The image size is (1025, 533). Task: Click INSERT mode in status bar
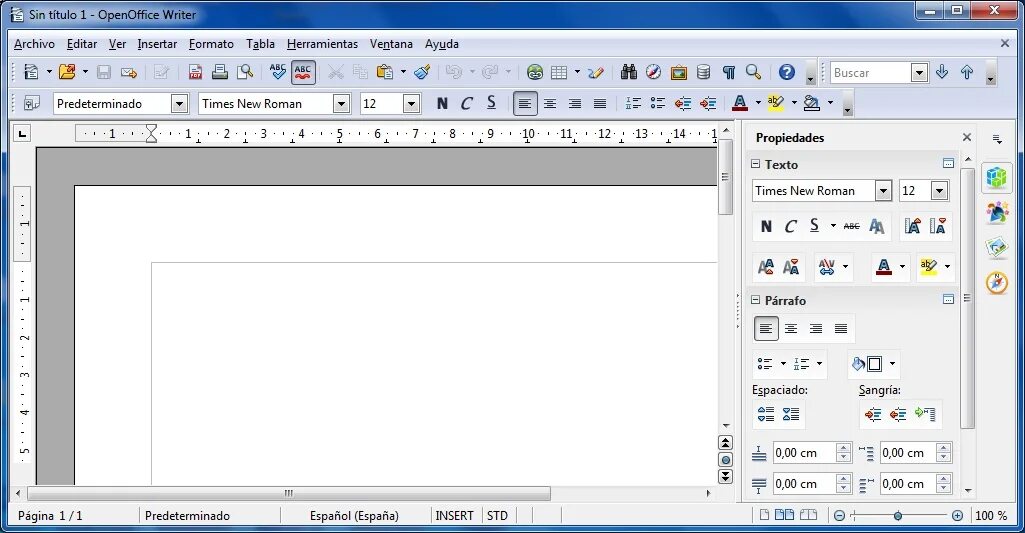tap(454, 515)
